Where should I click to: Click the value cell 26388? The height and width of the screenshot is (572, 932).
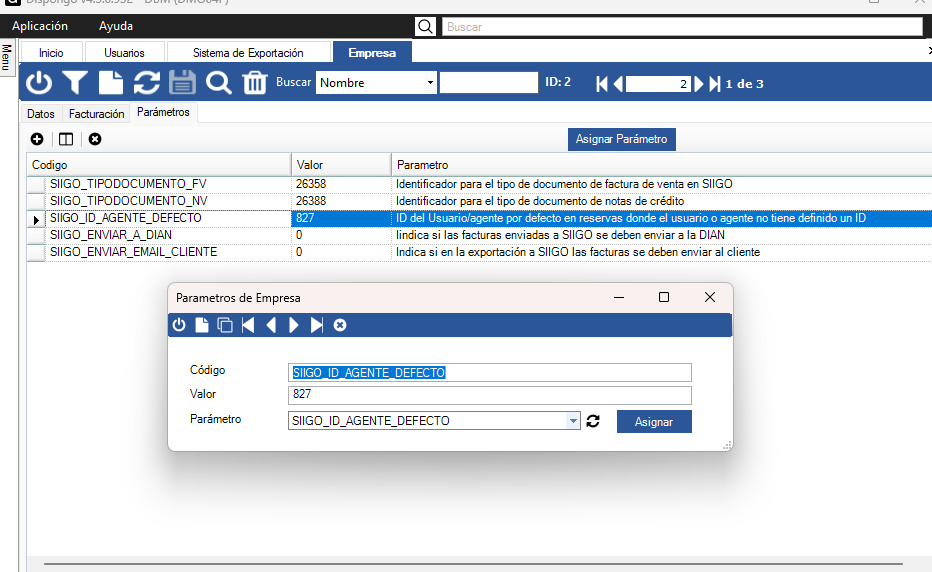[341, 201]
